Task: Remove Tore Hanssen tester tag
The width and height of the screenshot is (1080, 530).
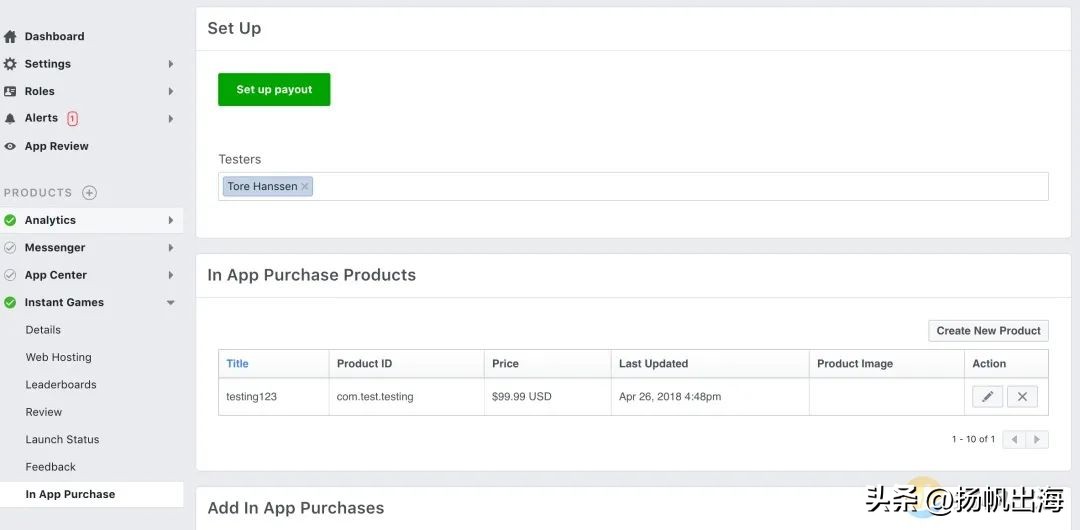Action: 305,187
